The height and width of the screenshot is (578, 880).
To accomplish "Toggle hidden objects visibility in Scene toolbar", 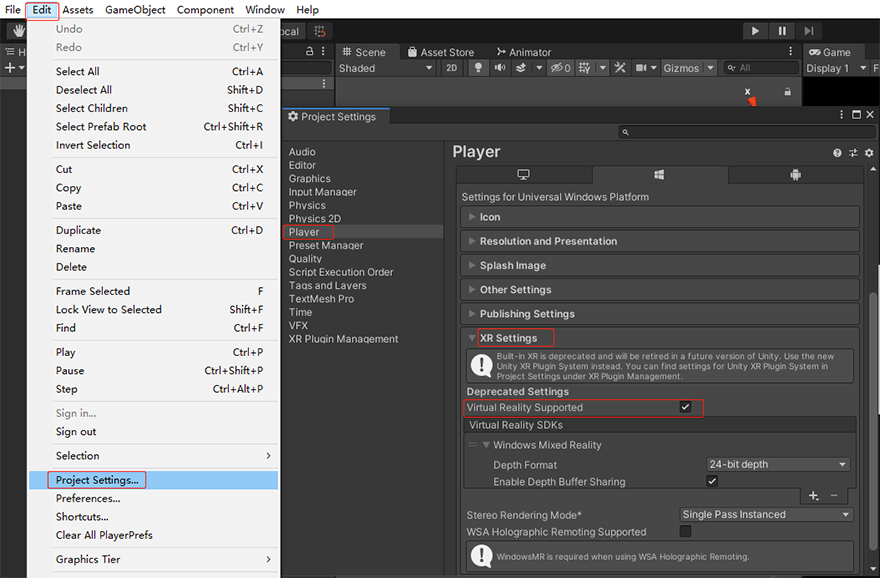I will tap(560, 68).
